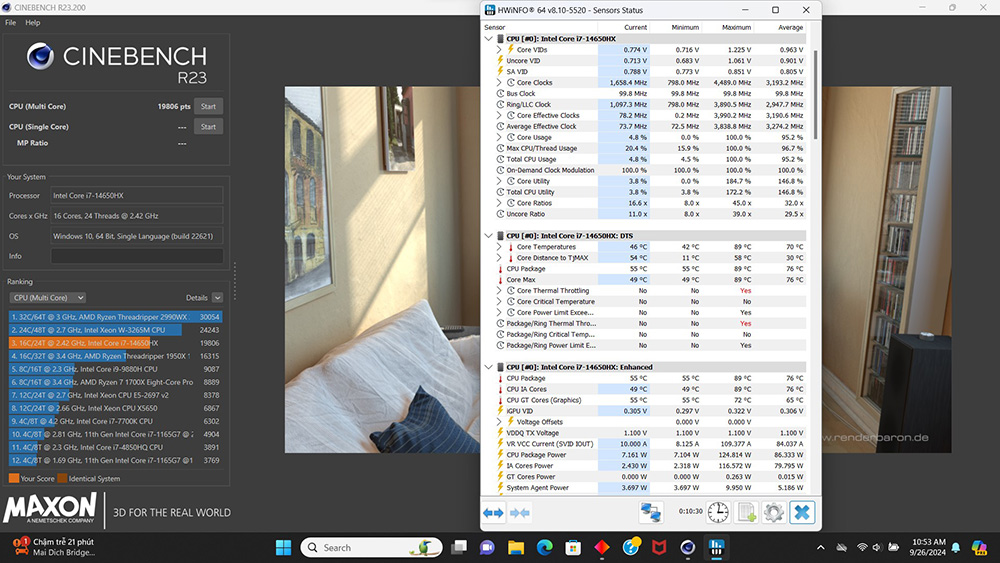1000x563 pixels.
Task: Select the CPU Package Power row in HWiNFO
Action: pos(650,455)
